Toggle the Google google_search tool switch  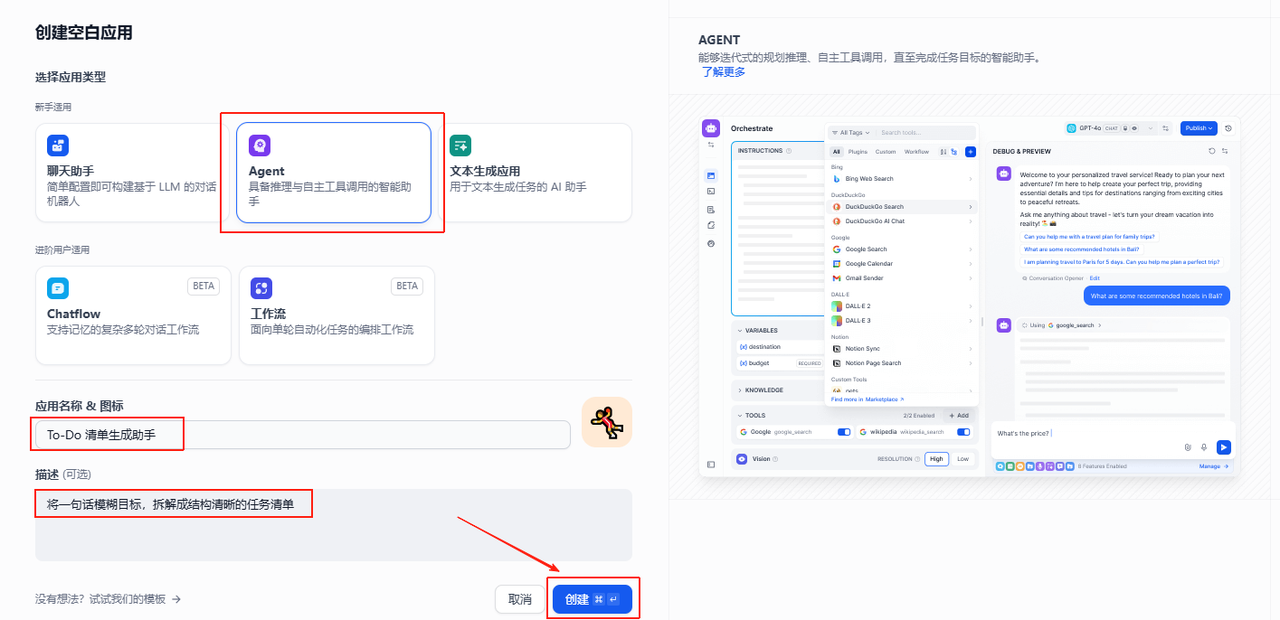pos(843,432)
